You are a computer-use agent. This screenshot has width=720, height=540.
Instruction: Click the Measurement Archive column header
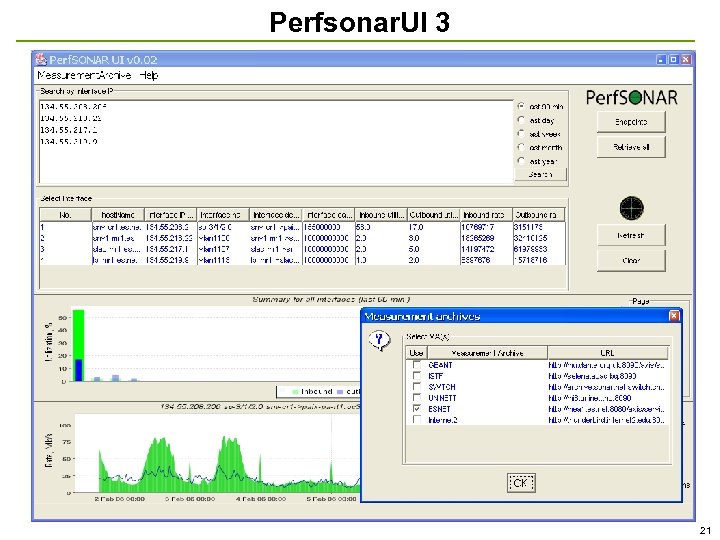(488, 353)
